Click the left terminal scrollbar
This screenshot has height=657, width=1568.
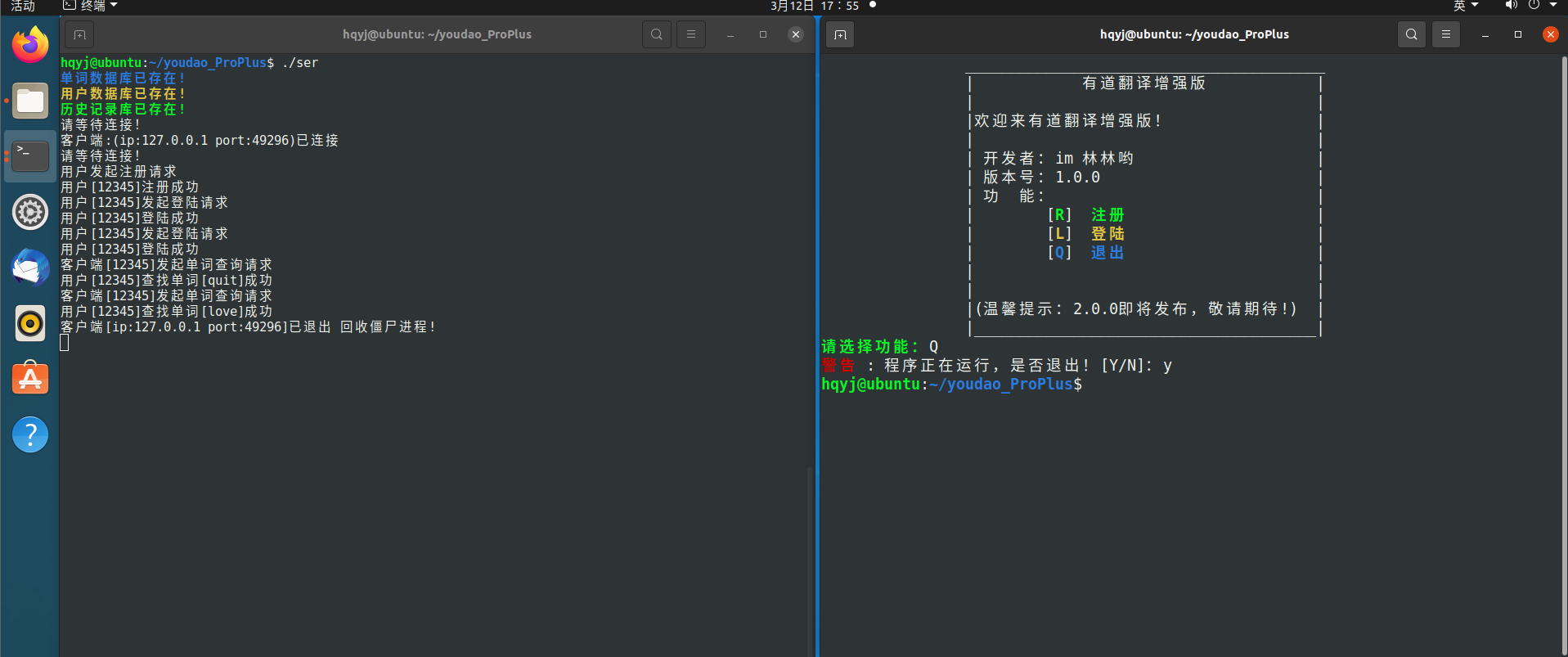[x=810, y=561]
